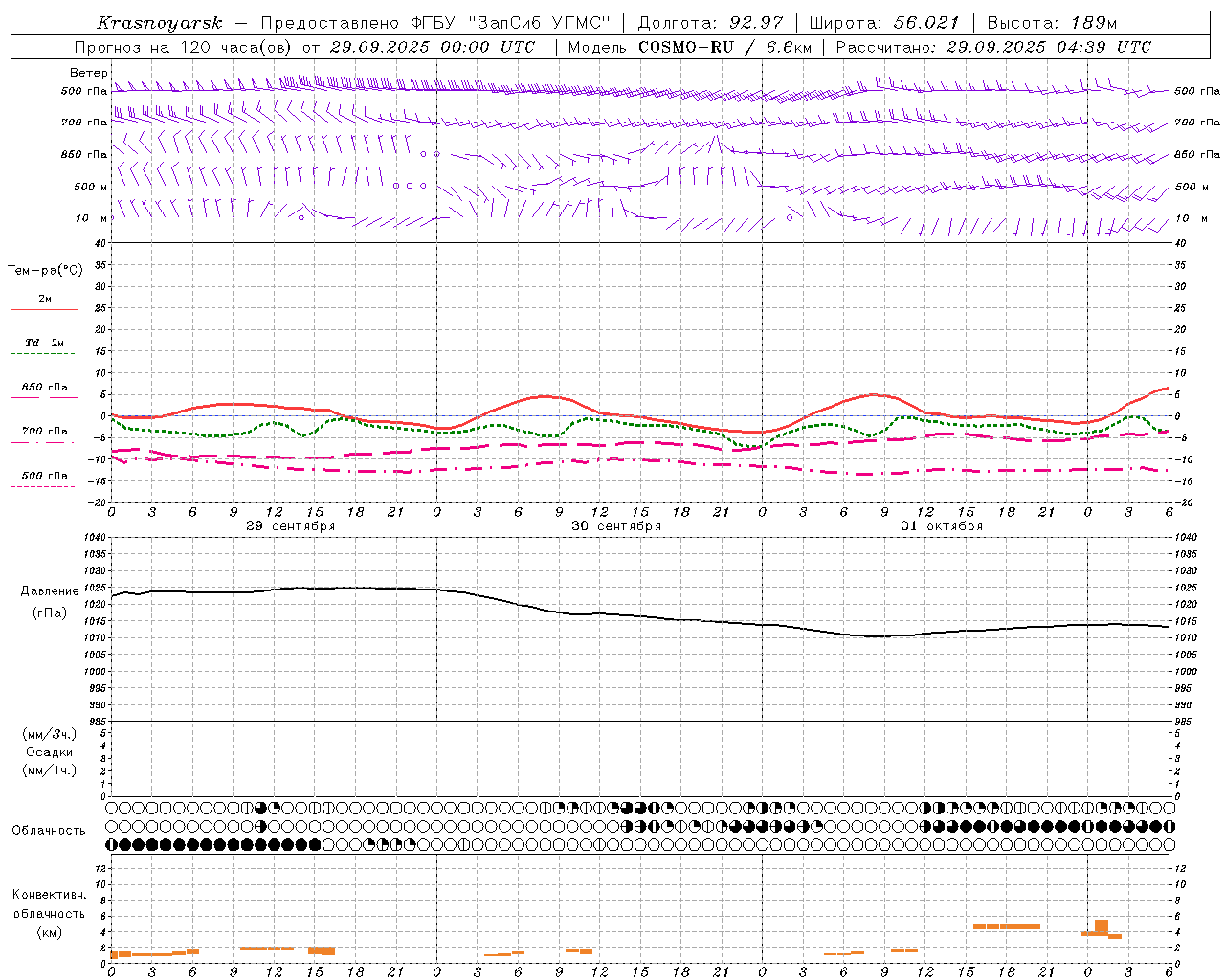Select the provider text "ЗапСиб УГМС" in the header
Screen dimensions: 1225x980
pos(538,23)
